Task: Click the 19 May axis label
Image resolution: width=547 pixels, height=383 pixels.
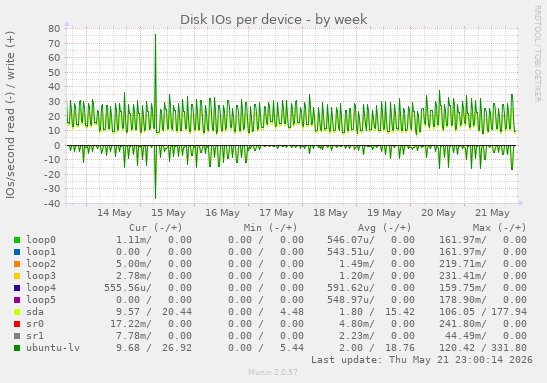Action: [x=384, y=213]
